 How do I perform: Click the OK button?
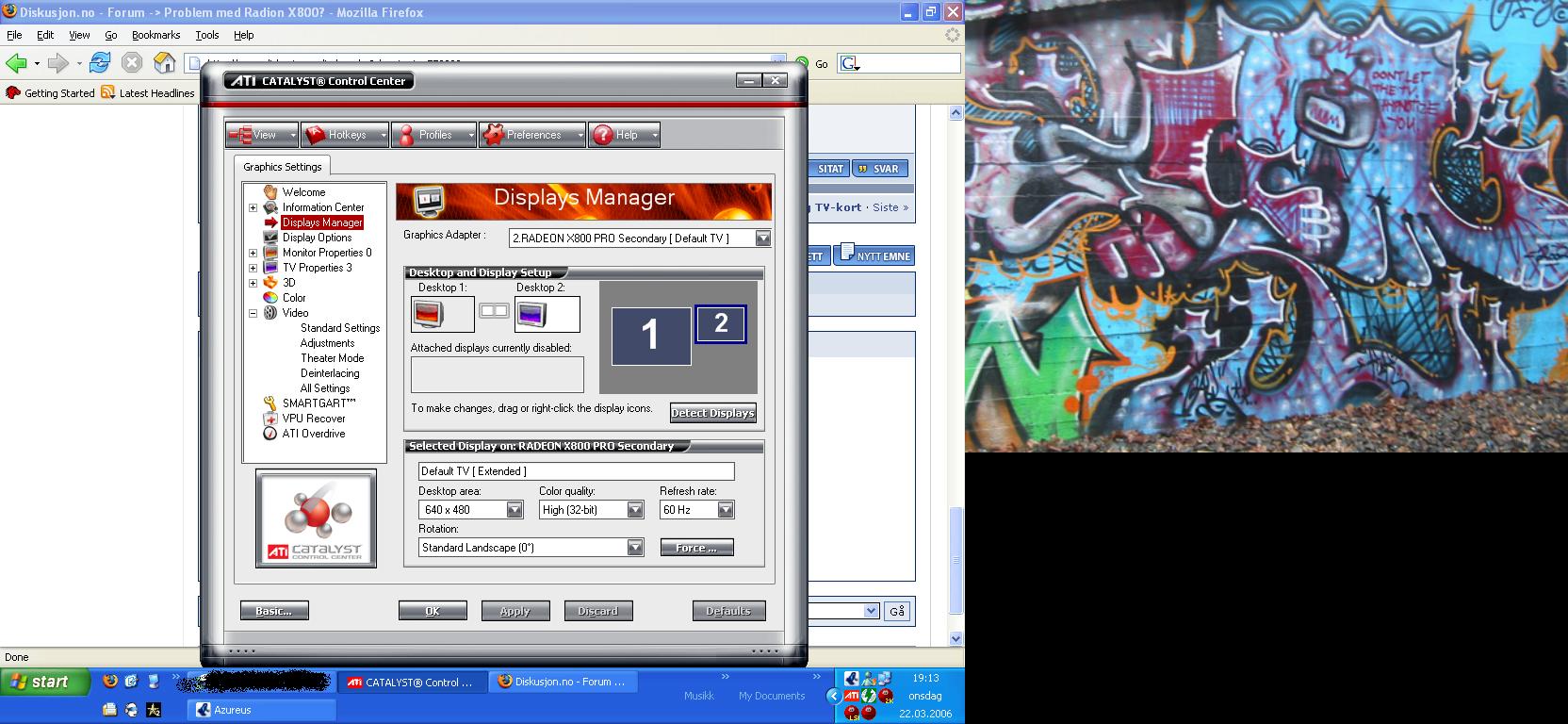click(433, 611)
